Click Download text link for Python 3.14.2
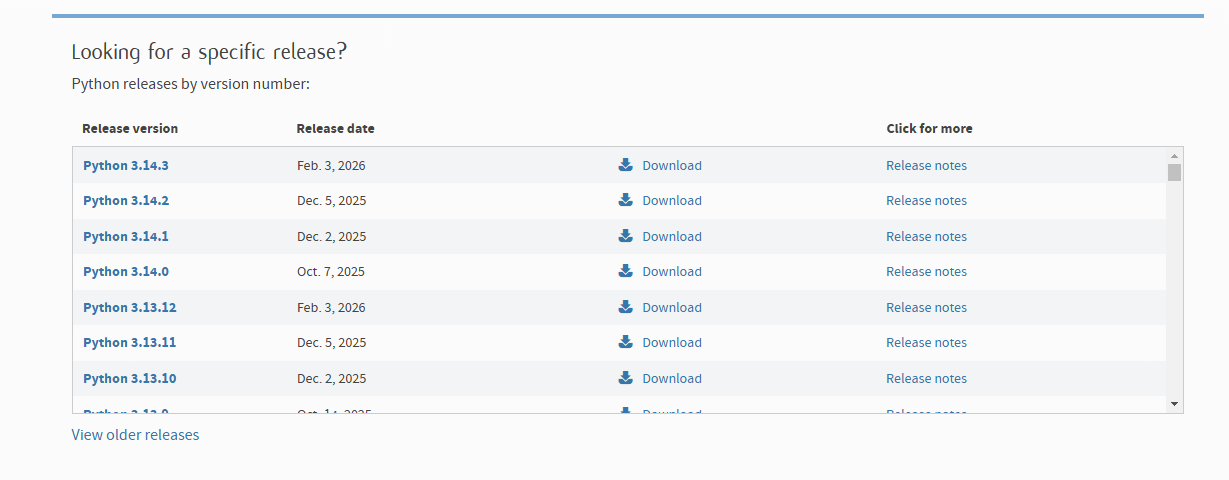This screenshot has height=480, width=1229. (672, 200)
